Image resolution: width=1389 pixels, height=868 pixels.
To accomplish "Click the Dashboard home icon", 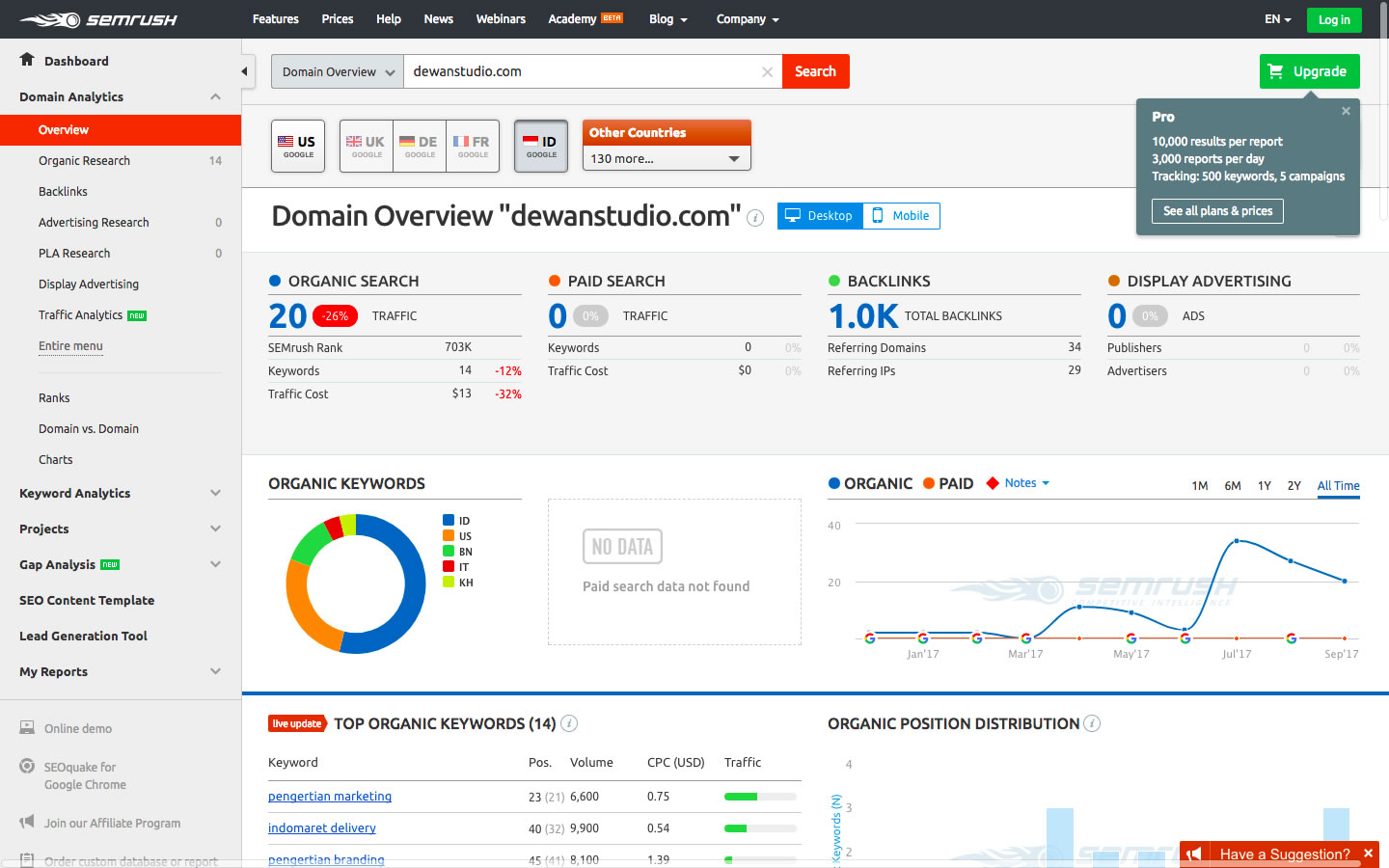I will (27, 60).
